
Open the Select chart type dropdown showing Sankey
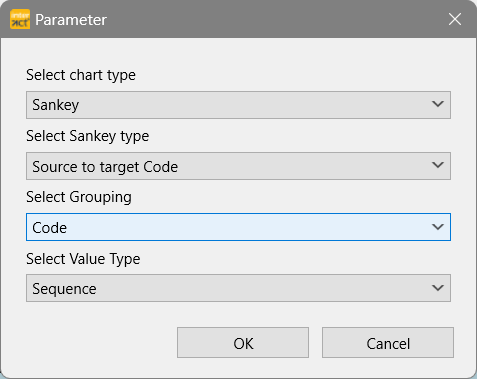click(x=238, y=105)
